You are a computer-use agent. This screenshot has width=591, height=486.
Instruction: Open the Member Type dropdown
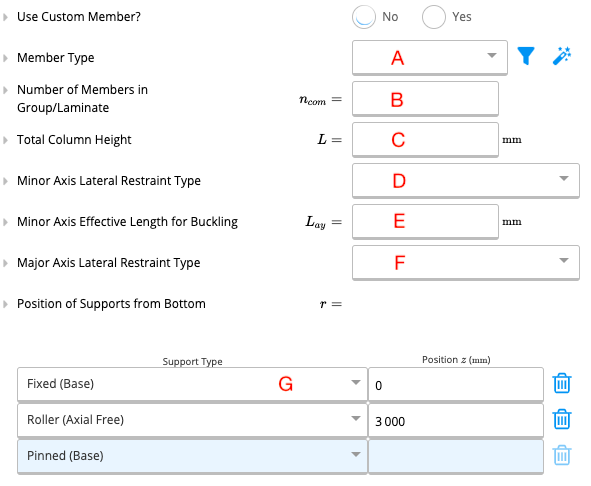point(430,57)
